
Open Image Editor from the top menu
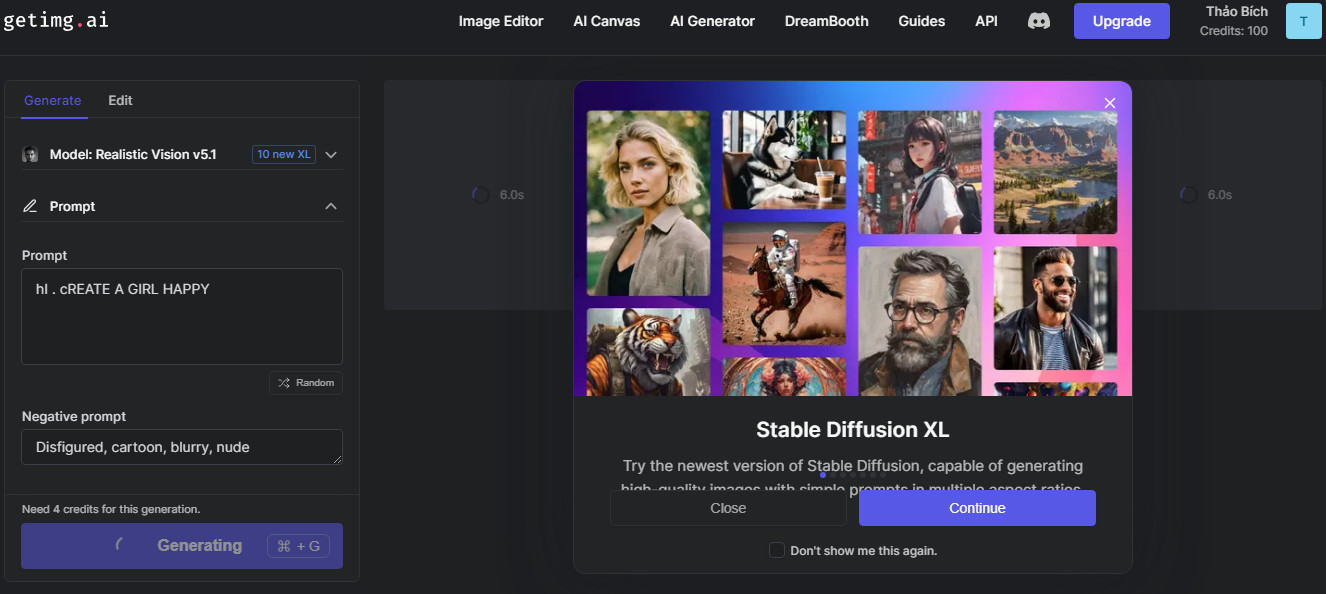pyautogui.click(x=501, y=21)
